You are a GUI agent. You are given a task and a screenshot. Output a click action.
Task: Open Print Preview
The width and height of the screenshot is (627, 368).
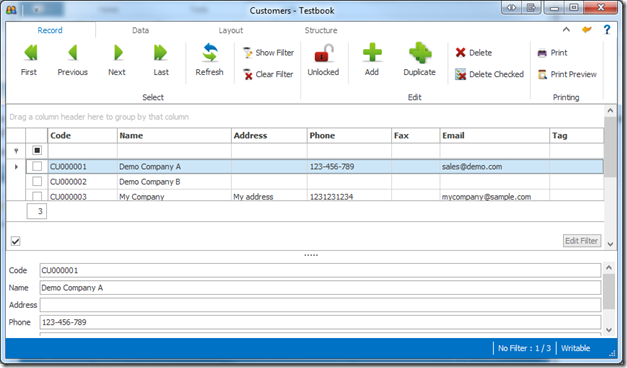[x=567, y=74]
